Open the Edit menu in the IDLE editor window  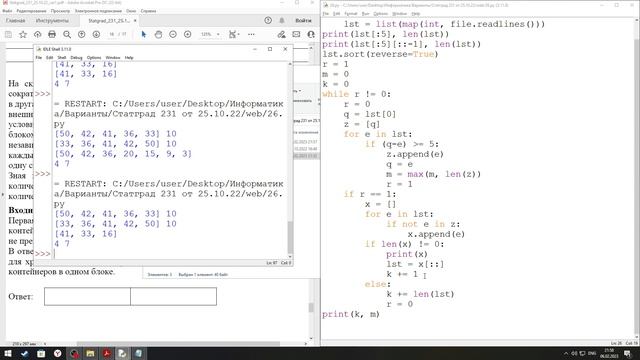(x=336, y=14)
